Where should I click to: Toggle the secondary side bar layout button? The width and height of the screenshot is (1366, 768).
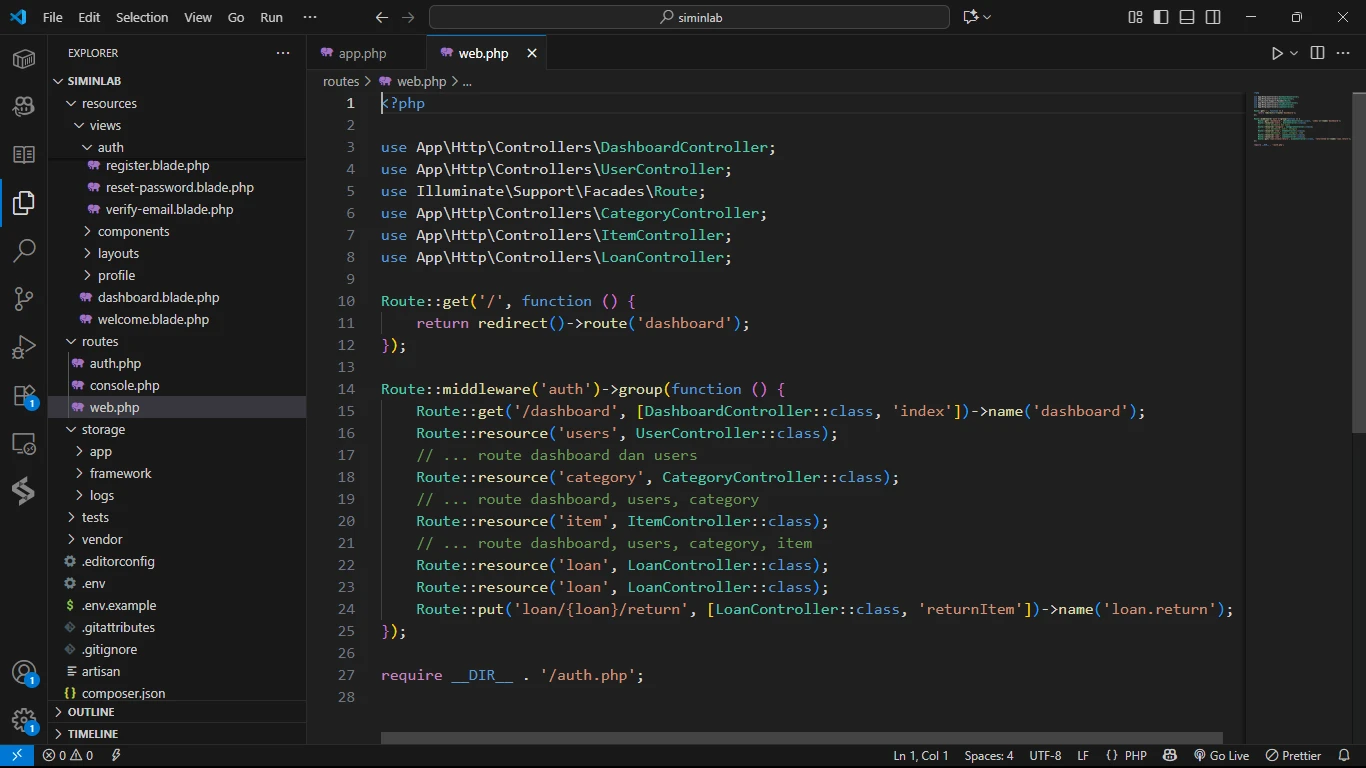click(x=1213, y=17)
